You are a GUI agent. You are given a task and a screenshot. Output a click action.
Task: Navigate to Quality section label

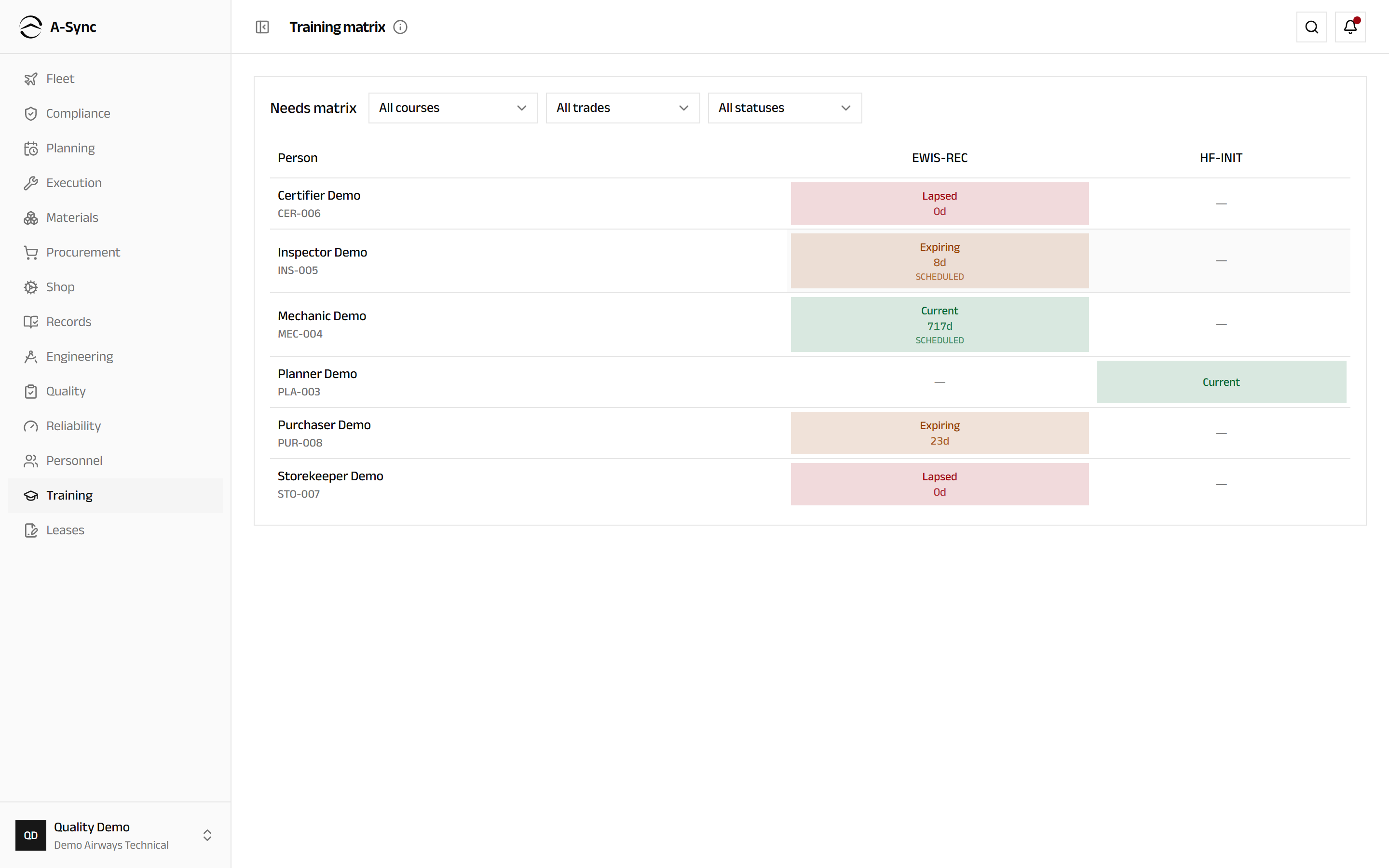click(x=66, y=392)
